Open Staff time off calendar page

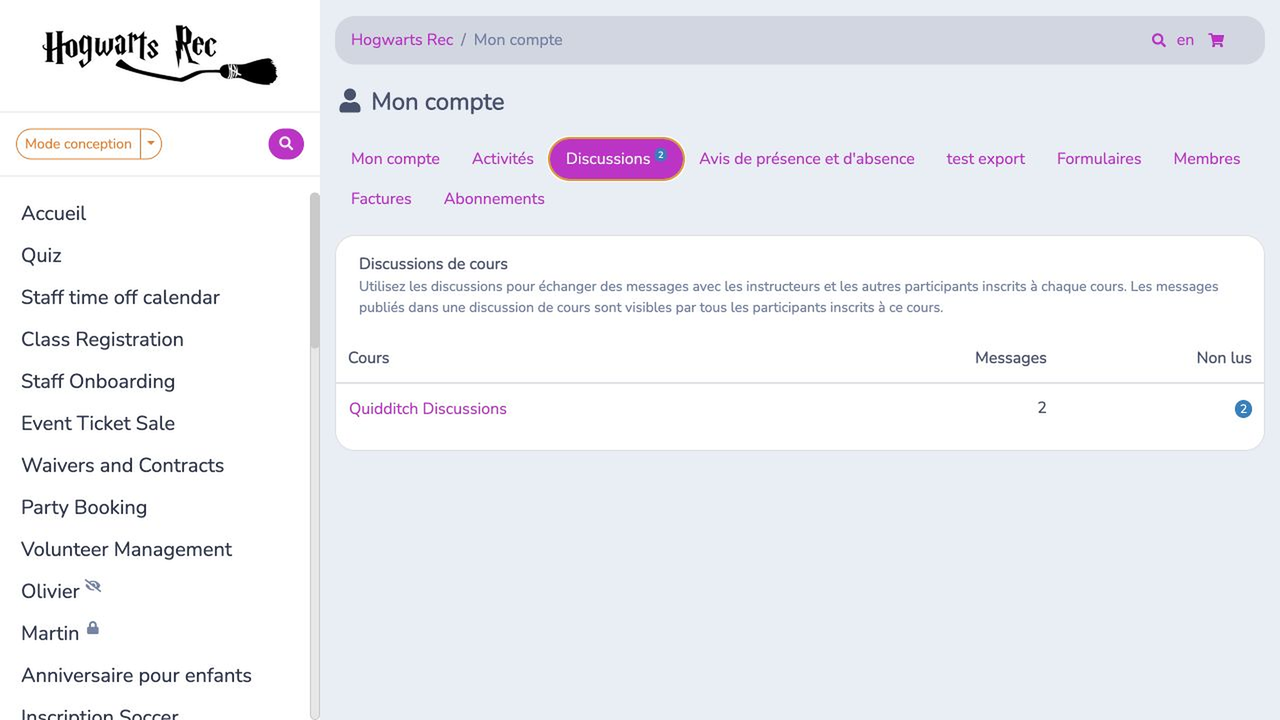click(120, 297)
